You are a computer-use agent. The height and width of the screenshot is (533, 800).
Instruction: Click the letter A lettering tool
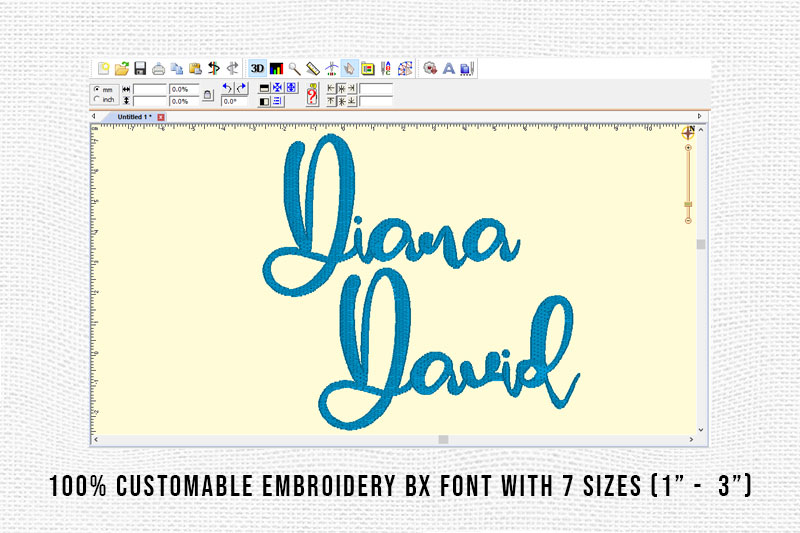click(x=448, y=68)
